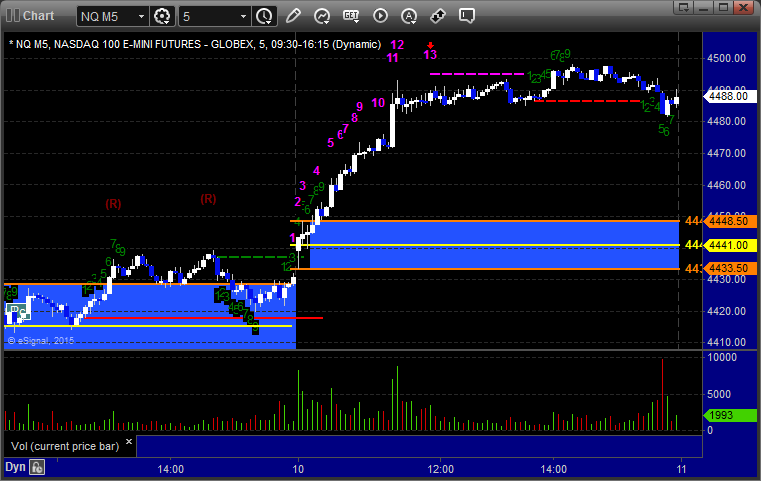Click the magenta dashed line
This screenshot has width=761, height=481.
pos(477,74)
